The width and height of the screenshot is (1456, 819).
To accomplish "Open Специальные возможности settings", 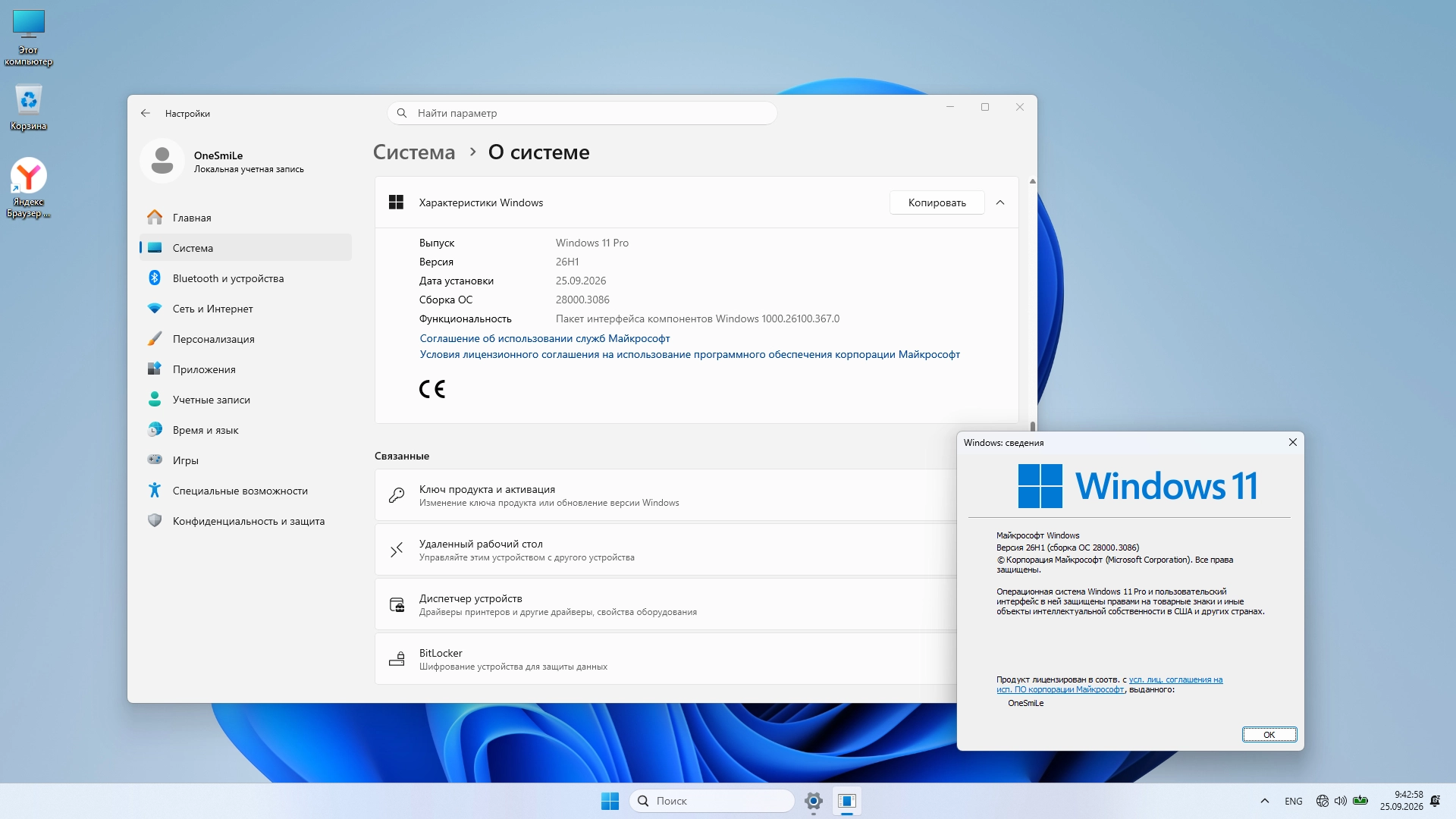I will 246,491.
